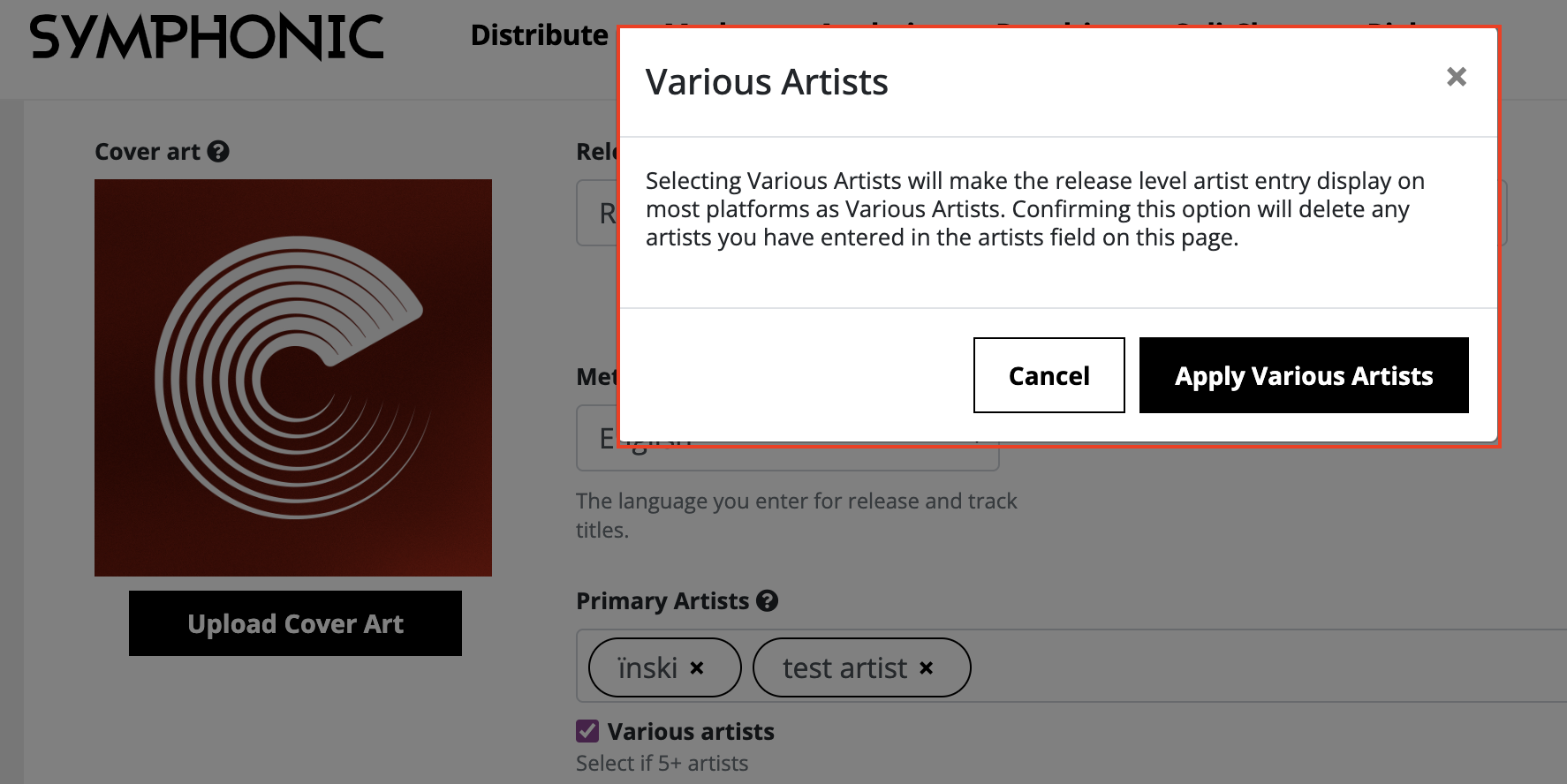Viewport: 1567px width, 784px height.
Task: Uncheck the Various artists checkbox
Action: (x=587, y=731)
